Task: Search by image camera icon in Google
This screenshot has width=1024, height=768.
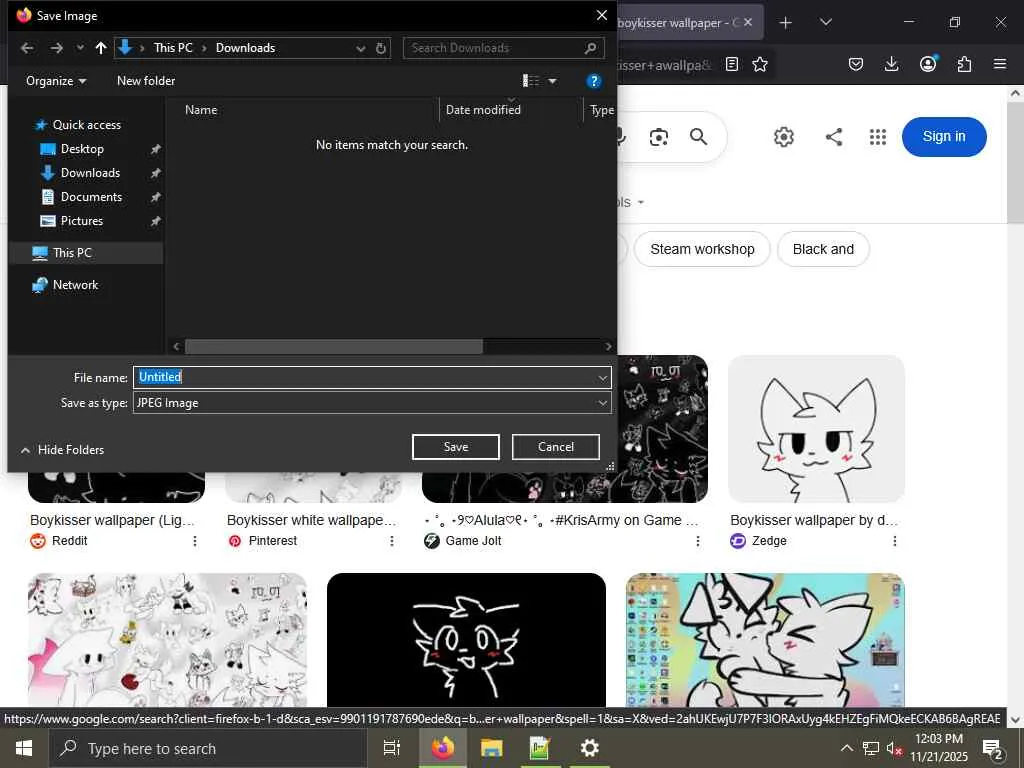Action: point(658,137)
